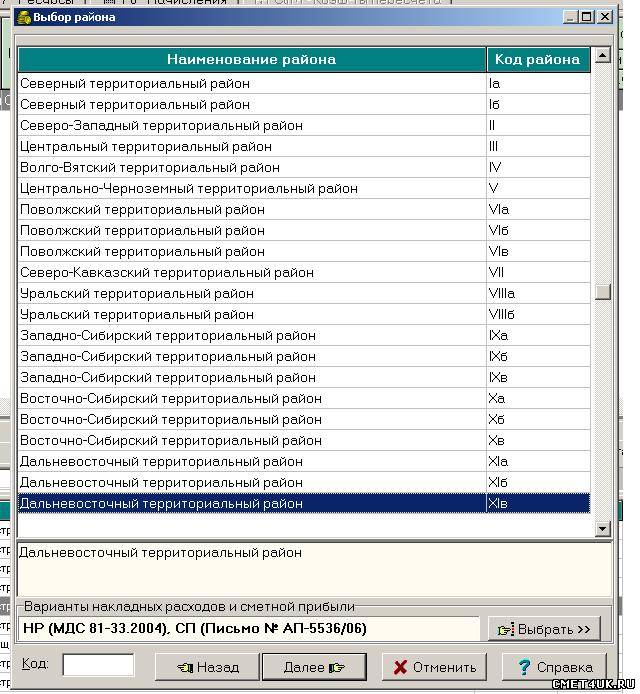This screenshot has width=640, height=694.
Task: Open Справка help button
Action: (x=554, y=667)
